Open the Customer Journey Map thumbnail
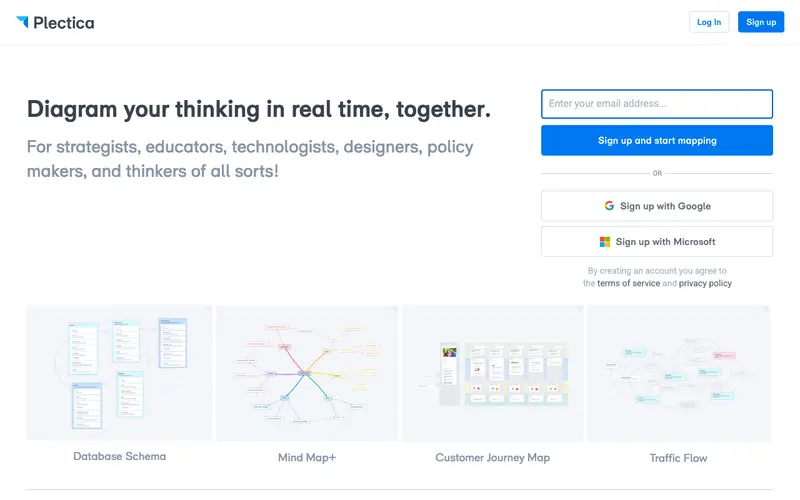Screen dimensions: 800x500 coord(493,373)
